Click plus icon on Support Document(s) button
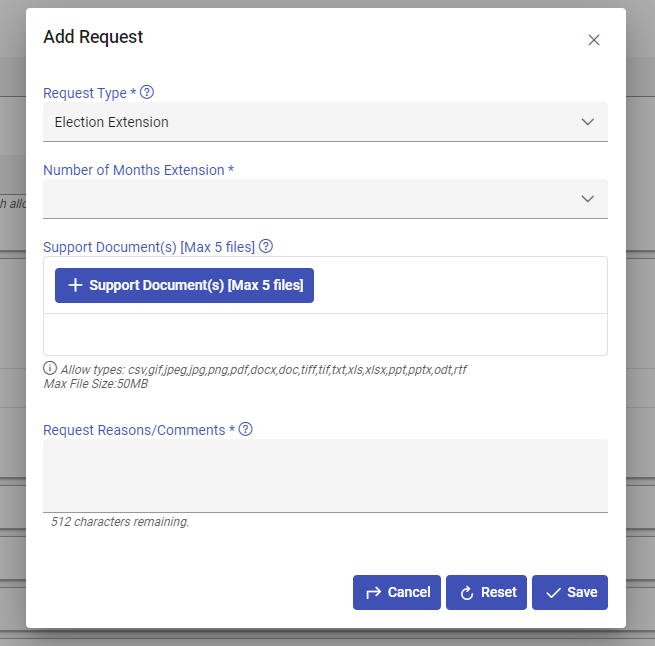 74,285
